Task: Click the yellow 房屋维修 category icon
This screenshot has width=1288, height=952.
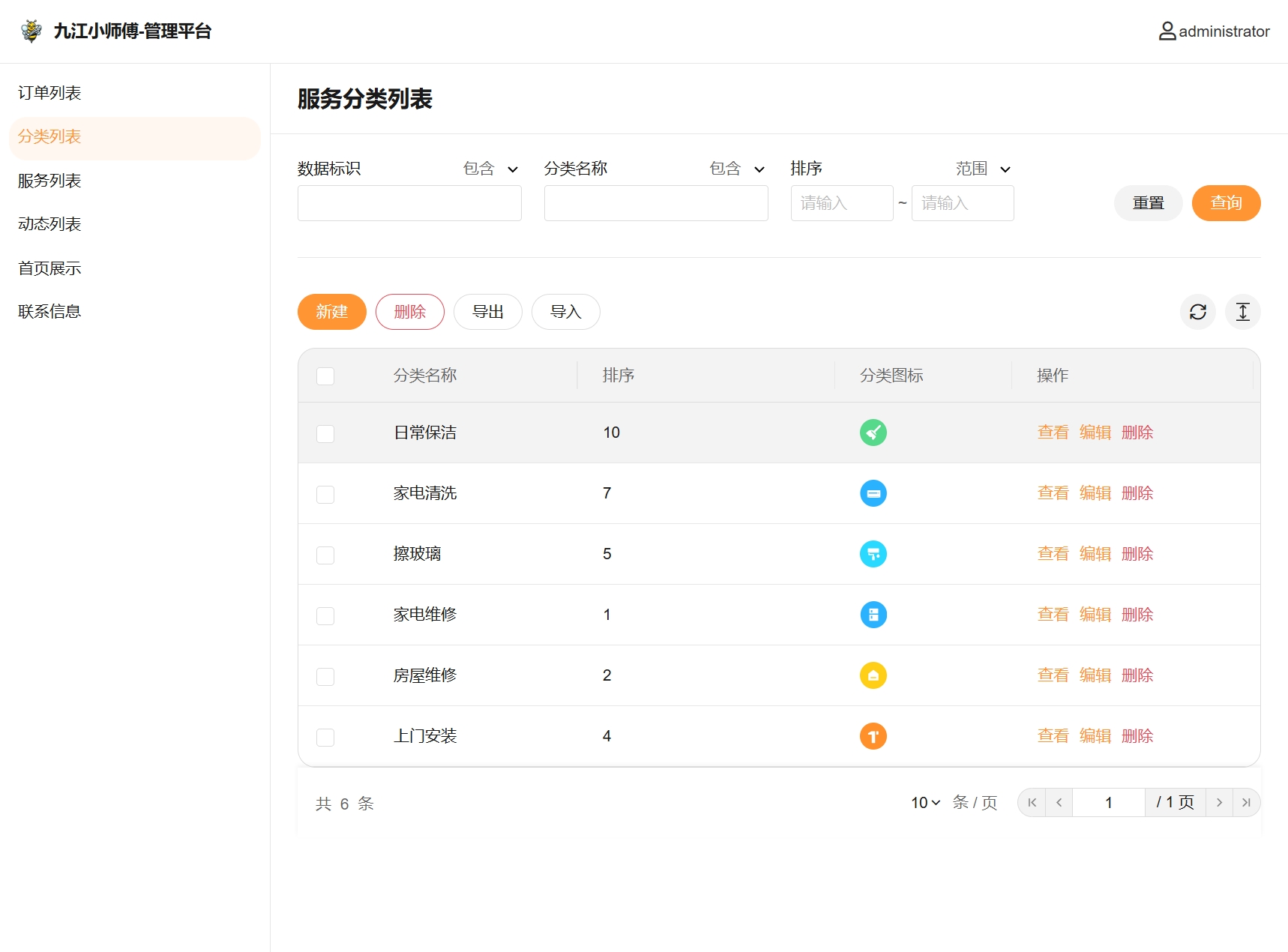Action: tap(873, 675)
